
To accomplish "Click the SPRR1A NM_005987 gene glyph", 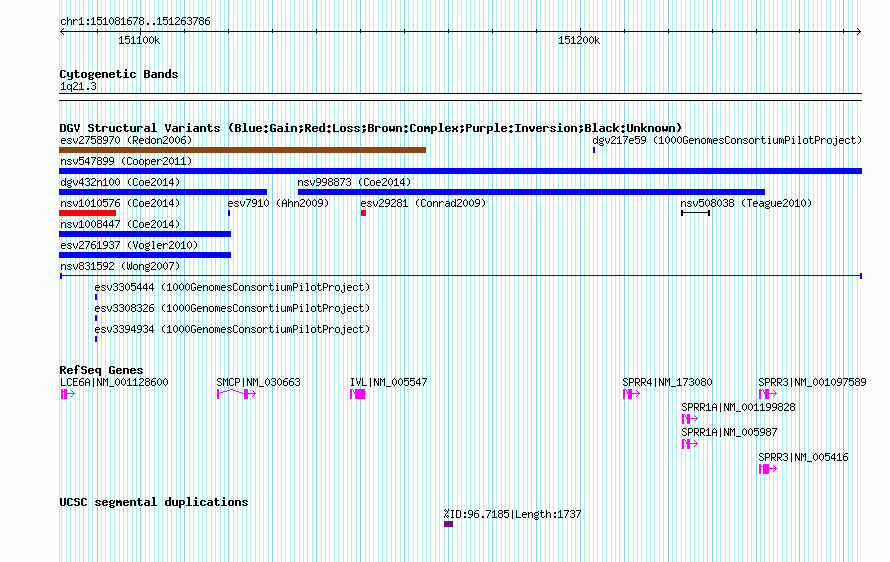I will pos(690,444).
